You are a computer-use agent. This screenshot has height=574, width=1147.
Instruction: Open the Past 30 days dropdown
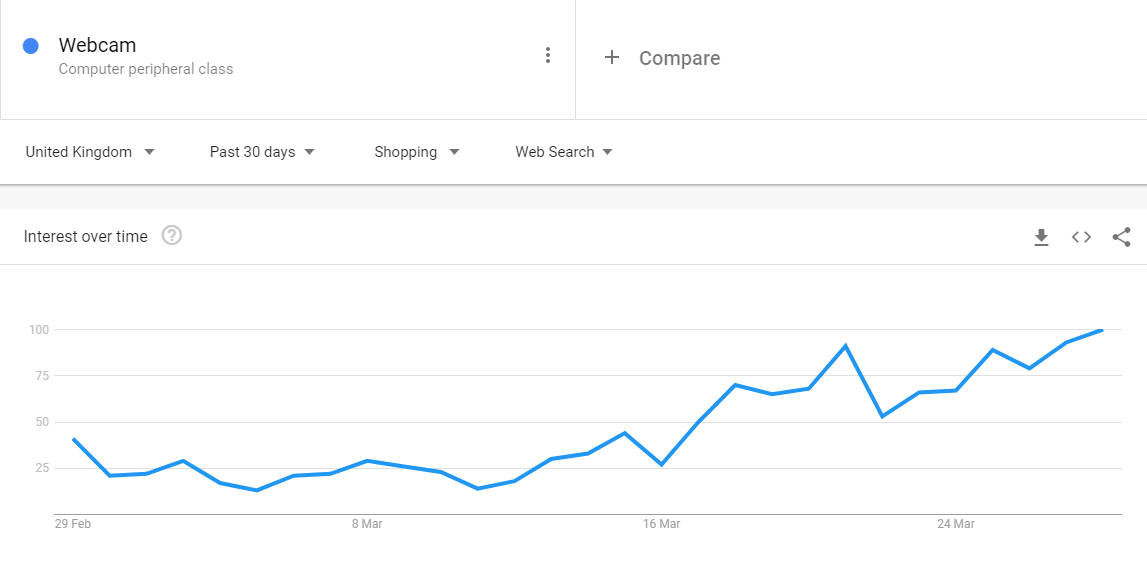click(262, 152)
